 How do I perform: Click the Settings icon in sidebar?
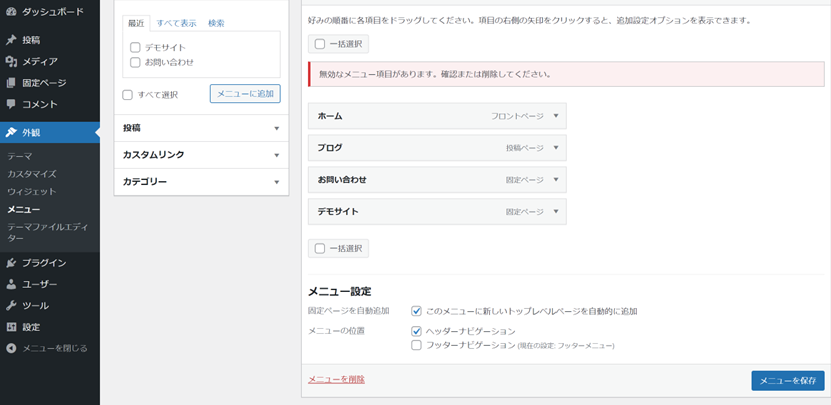pyautogui.click(x=11, y=327)
